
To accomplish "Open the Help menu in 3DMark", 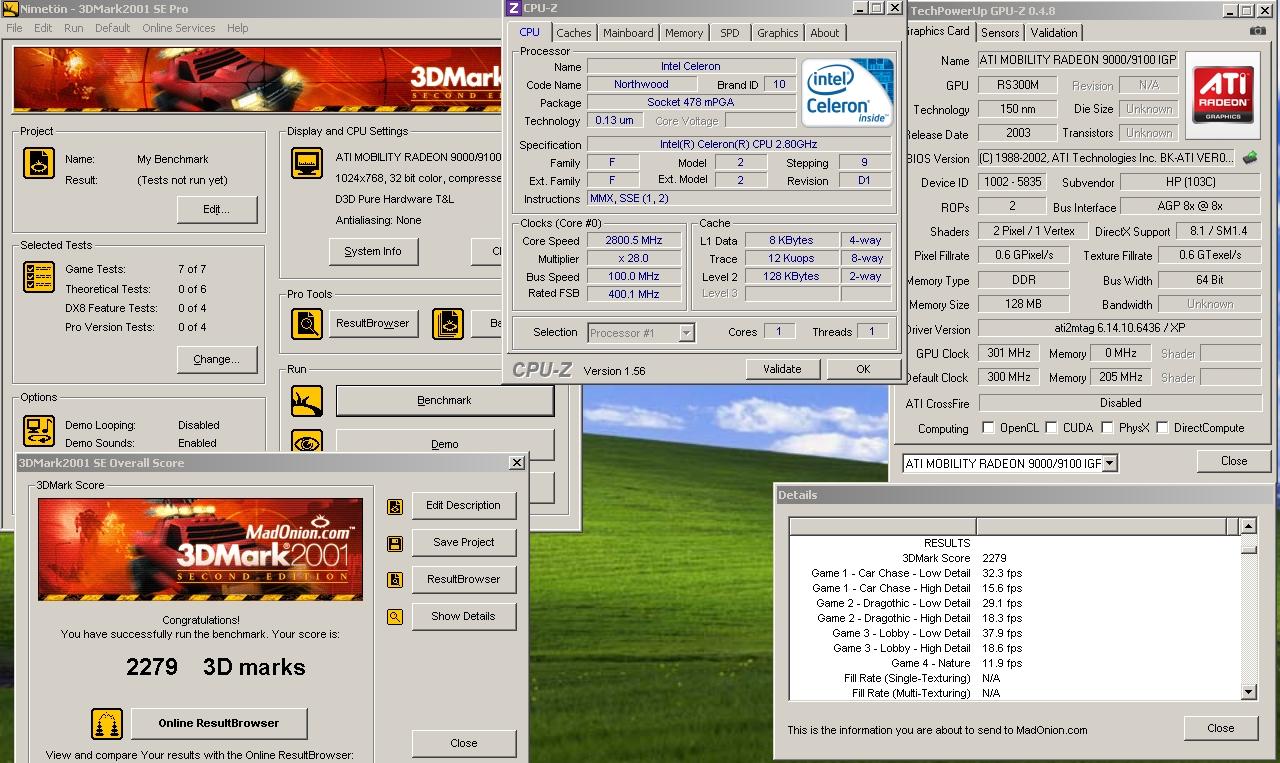I will pyautogui.click(x=238, y=28).
